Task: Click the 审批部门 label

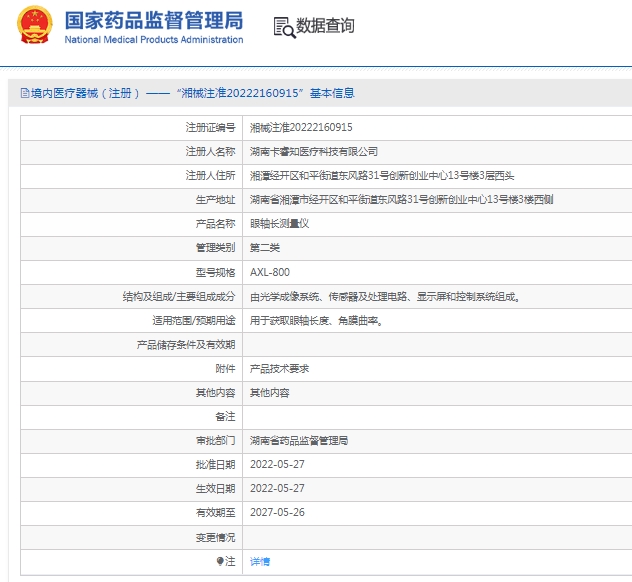Action: click(x=215, y=441)
